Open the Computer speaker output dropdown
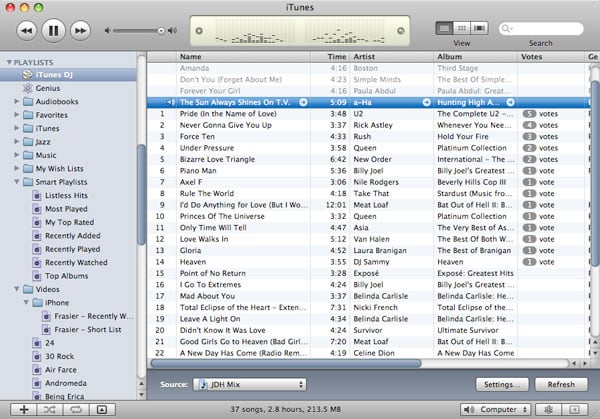 [x=495, y=409]
